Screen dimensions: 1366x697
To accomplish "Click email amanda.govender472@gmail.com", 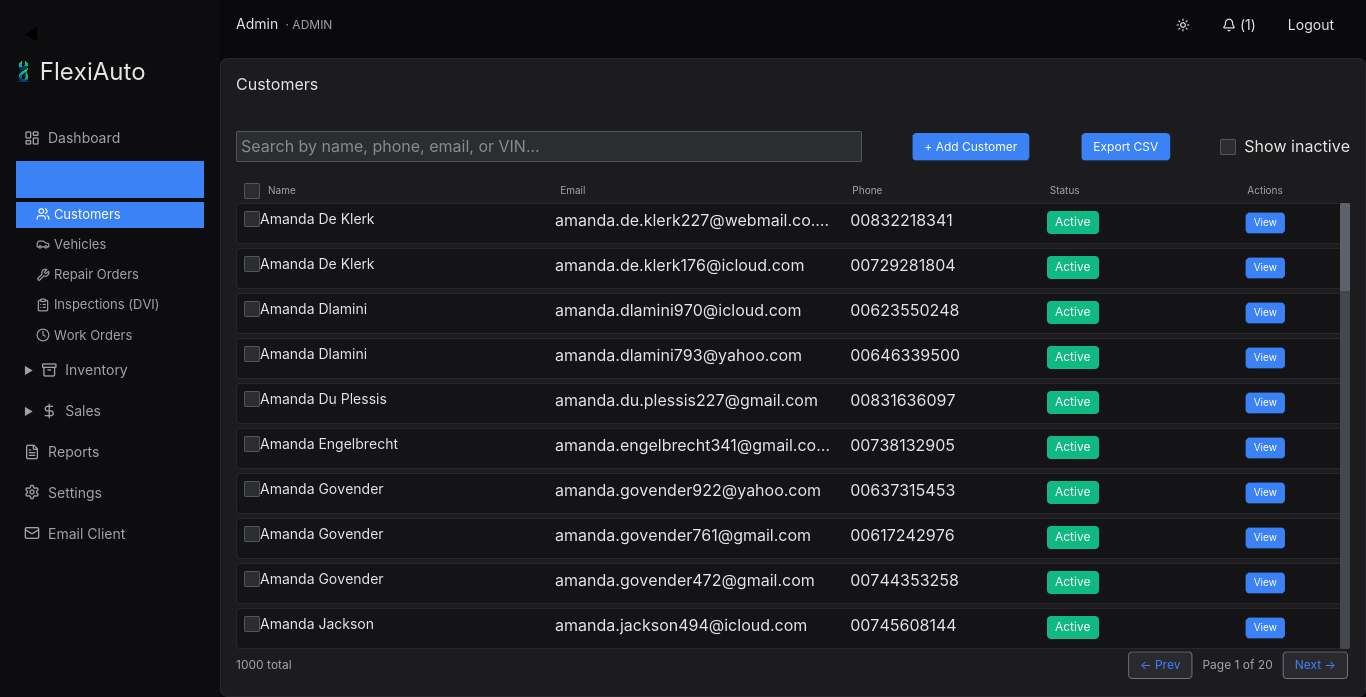I will click(685, 581).
